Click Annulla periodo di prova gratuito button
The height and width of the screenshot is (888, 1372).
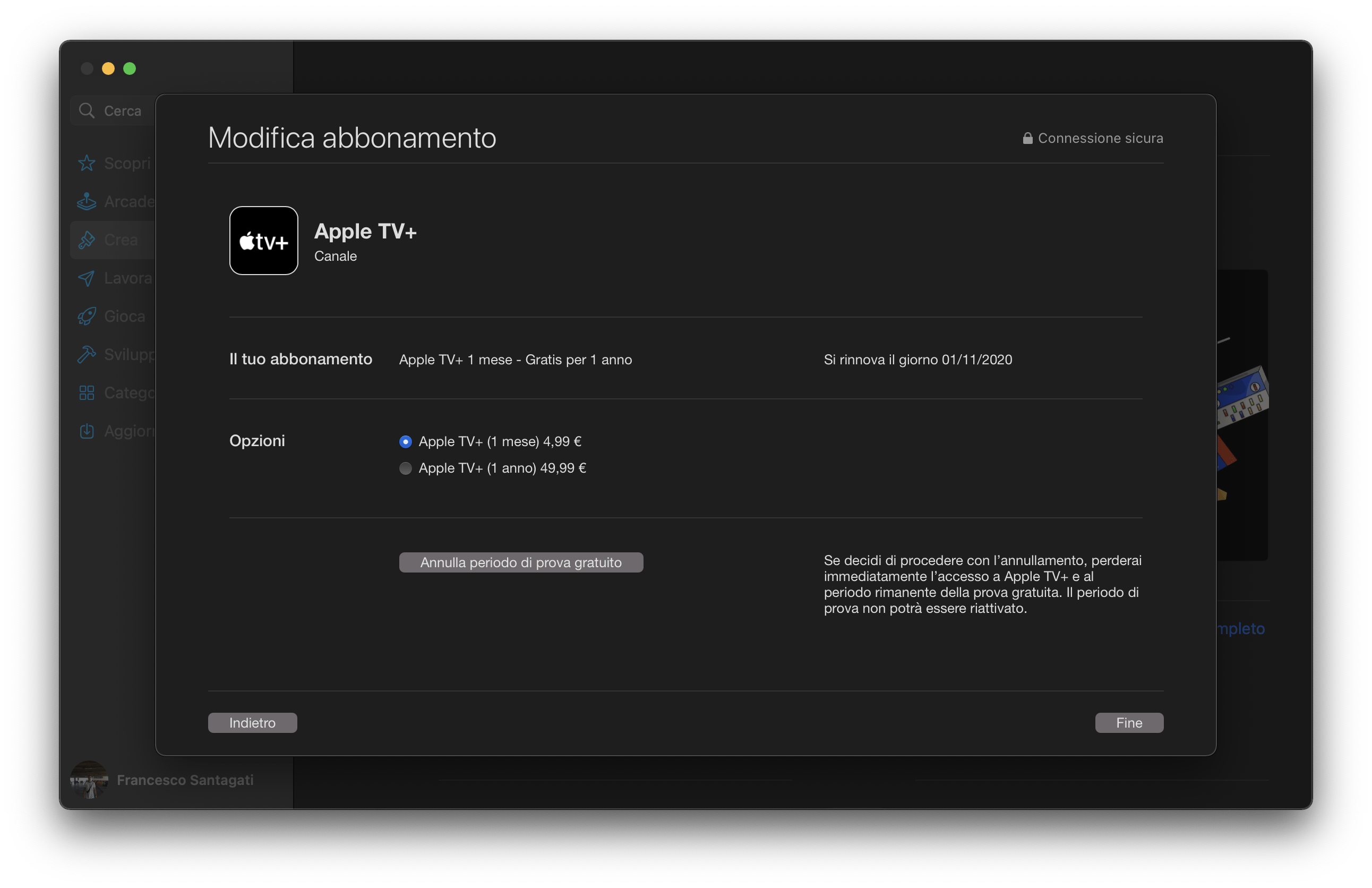point(520,562)
